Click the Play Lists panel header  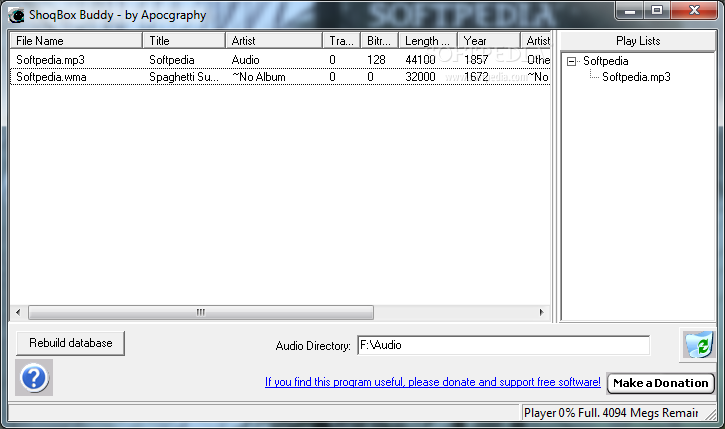point(638,41)
